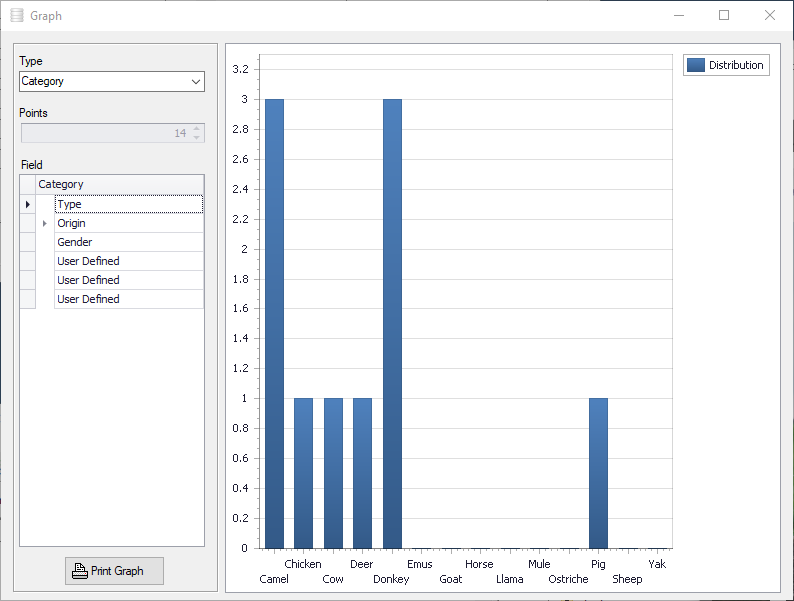Click the Graph window icon in title bar
This screenshot has width=794, height=601.
tap(17, 16)
